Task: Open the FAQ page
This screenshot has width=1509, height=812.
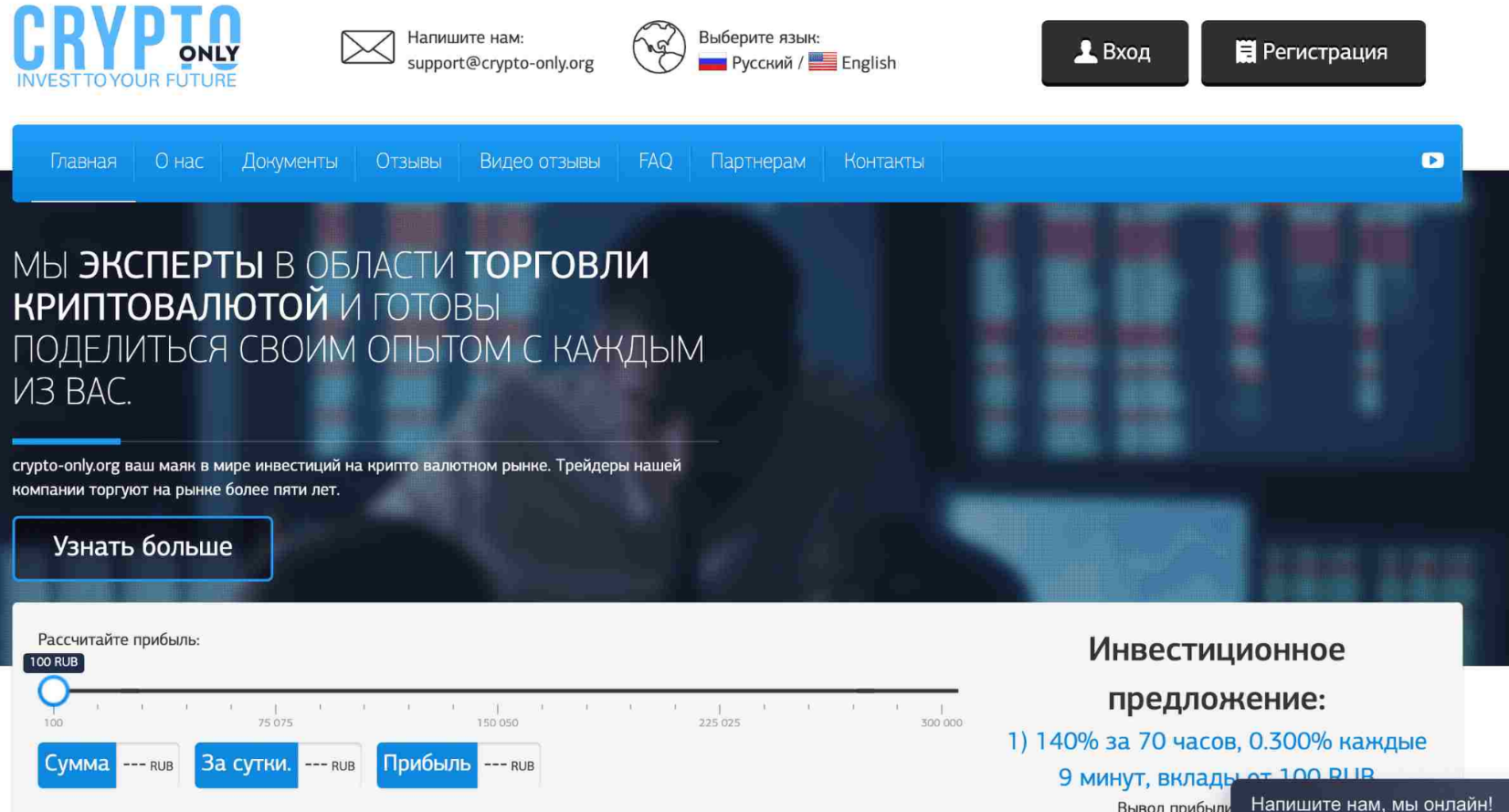Action: click(x=655, y=162)
